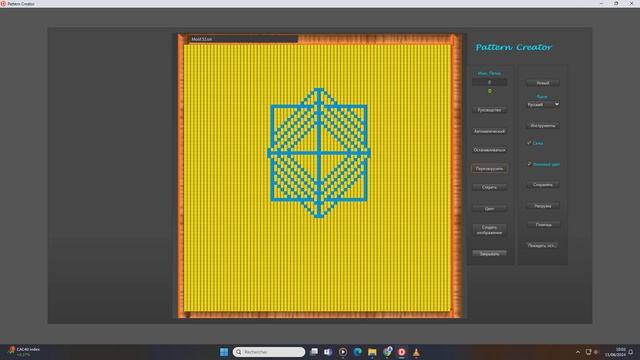Click the Инструменты (tools) button

(543, 126)
